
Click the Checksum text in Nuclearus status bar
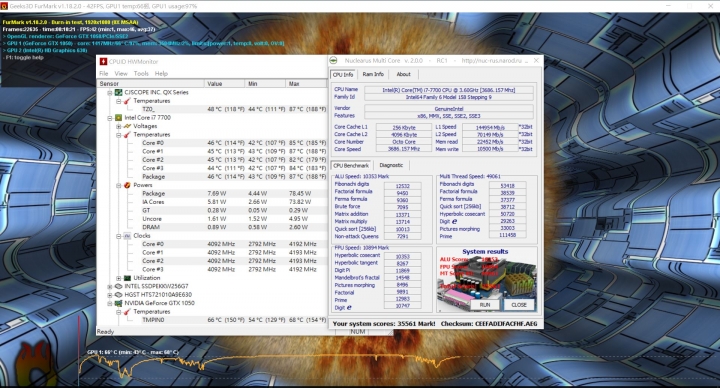point(489,324)
